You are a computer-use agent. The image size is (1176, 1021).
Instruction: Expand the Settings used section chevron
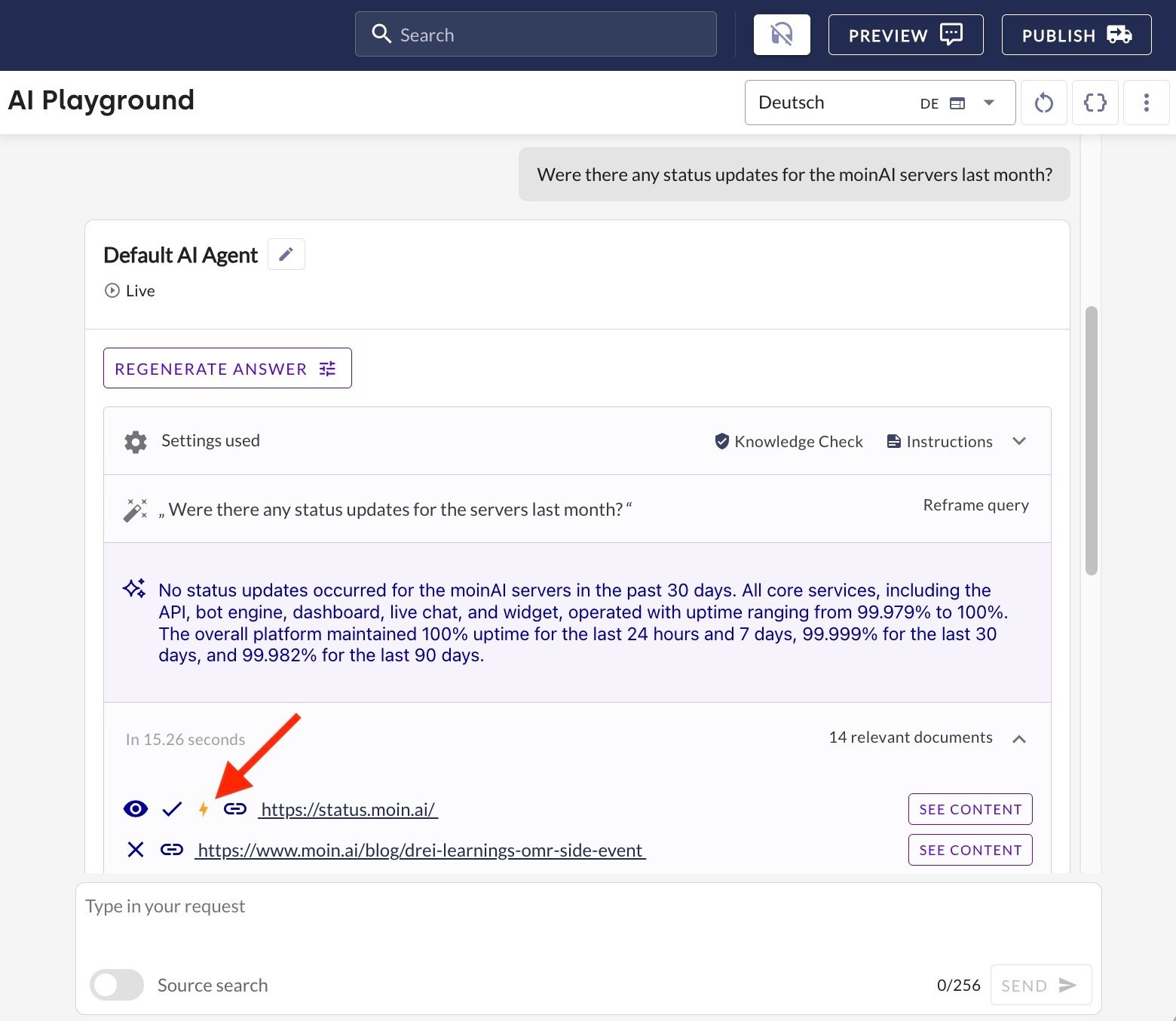tap(1019, 441)
